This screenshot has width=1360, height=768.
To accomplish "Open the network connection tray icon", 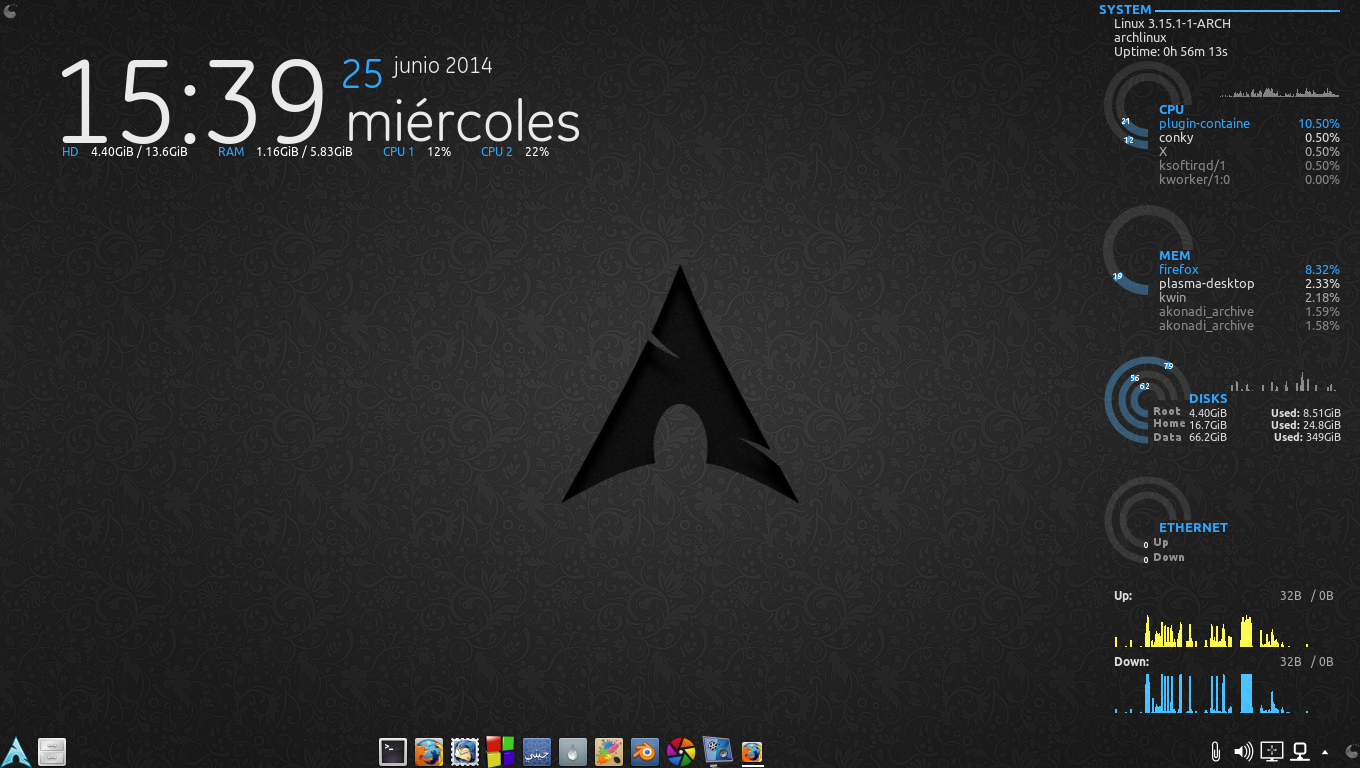I will pos(1300,751).
